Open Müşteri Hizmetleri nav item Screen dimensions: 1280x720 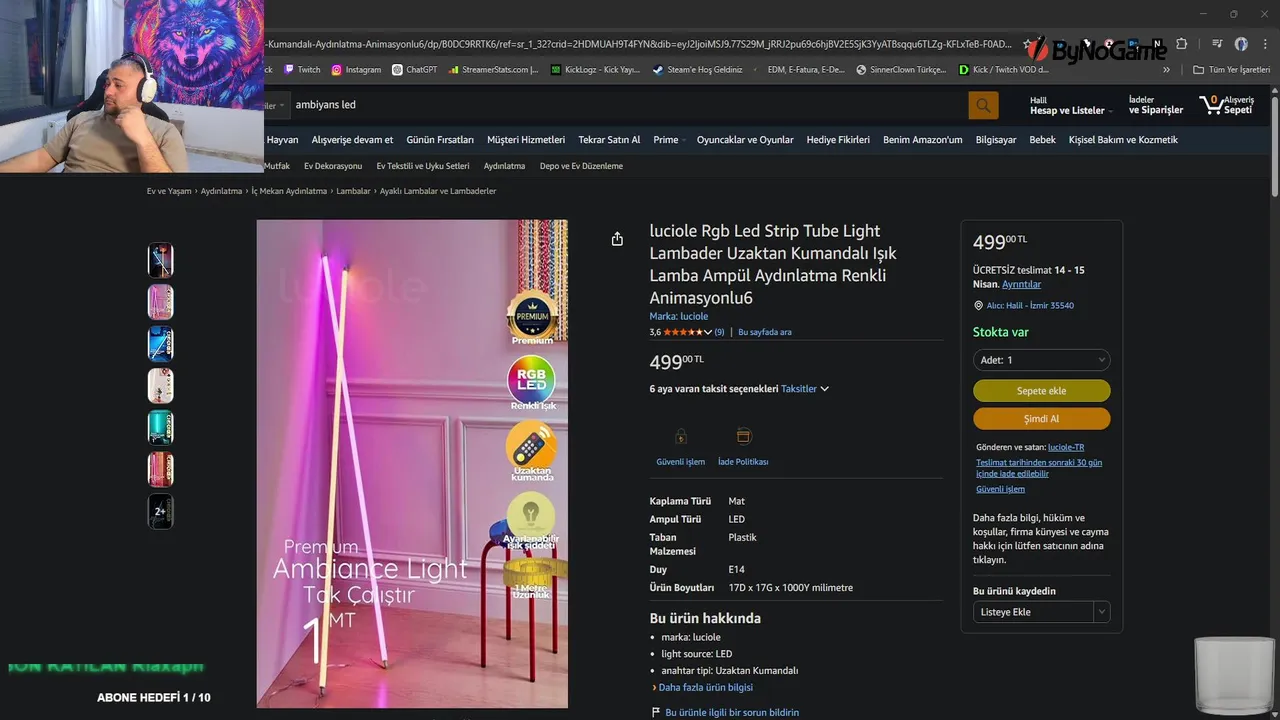click(x=526, y=140)
